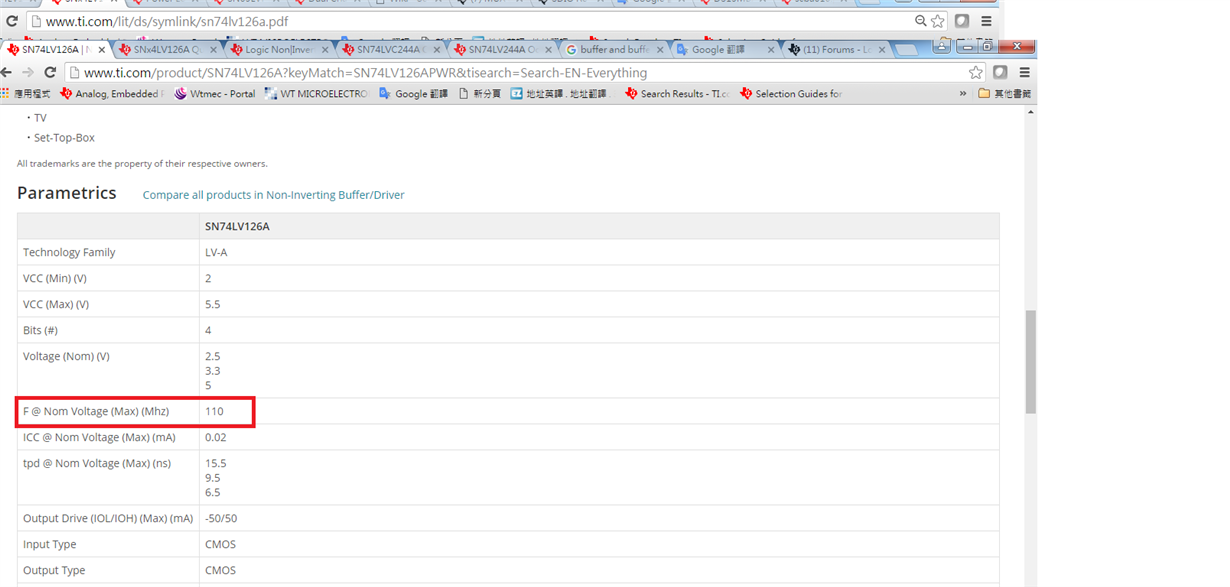Click the zoom magnifier in the back window's address bar
Image resolution: width=1230 pixels, height=587 pixels.
[921, 21]
